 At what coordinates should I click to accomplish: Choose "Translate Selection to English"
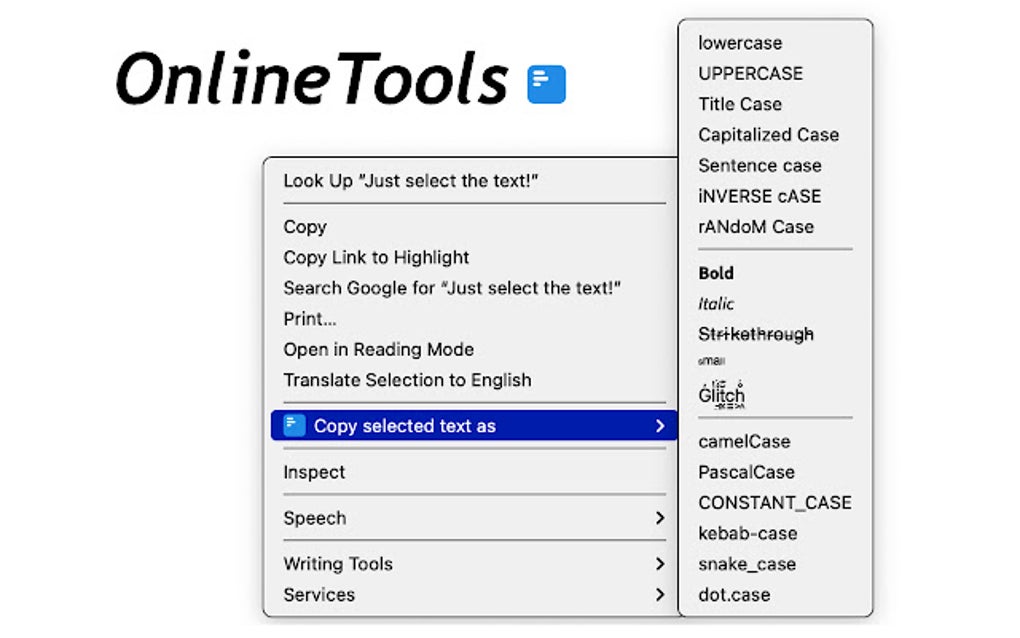tap(406, 380)
